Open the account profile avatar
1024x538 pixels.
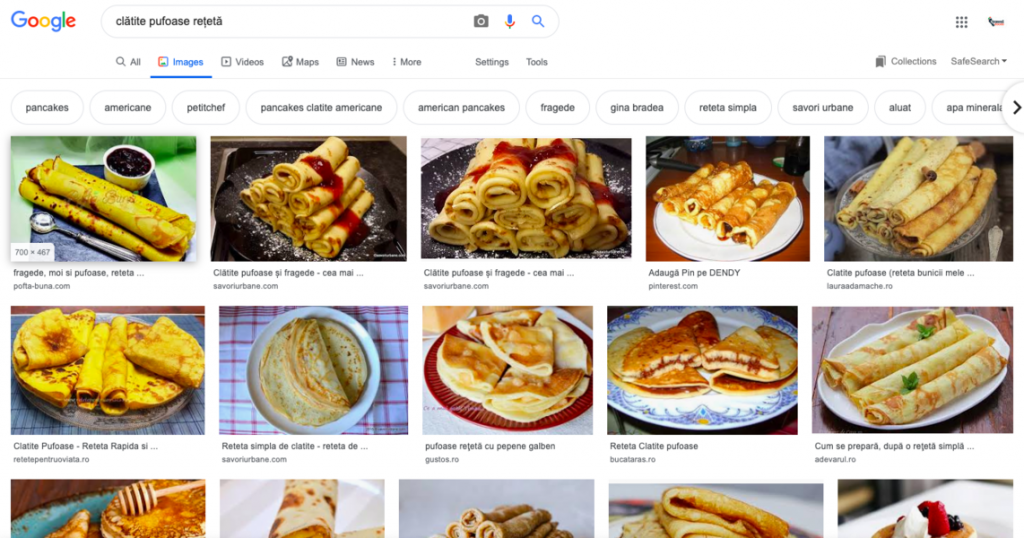995,22
